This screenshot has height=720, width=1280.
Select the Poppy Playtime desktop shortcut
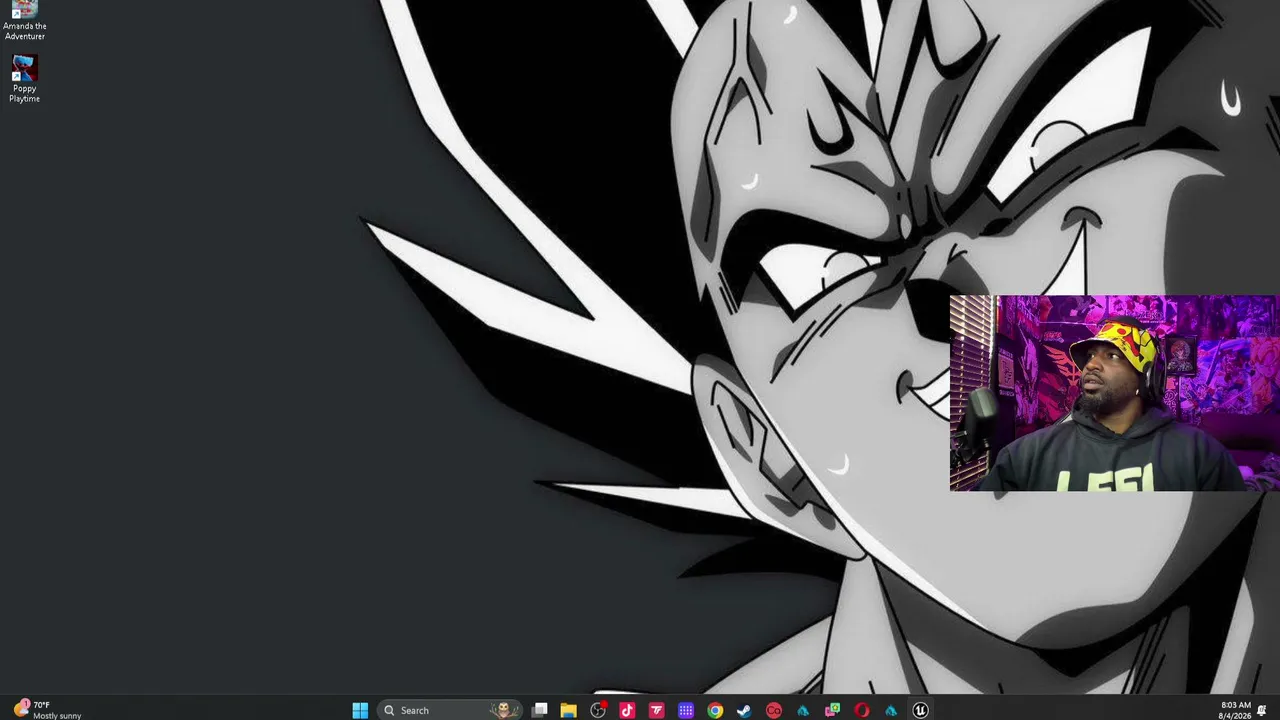pyautogui.click(x=24, y=79)
